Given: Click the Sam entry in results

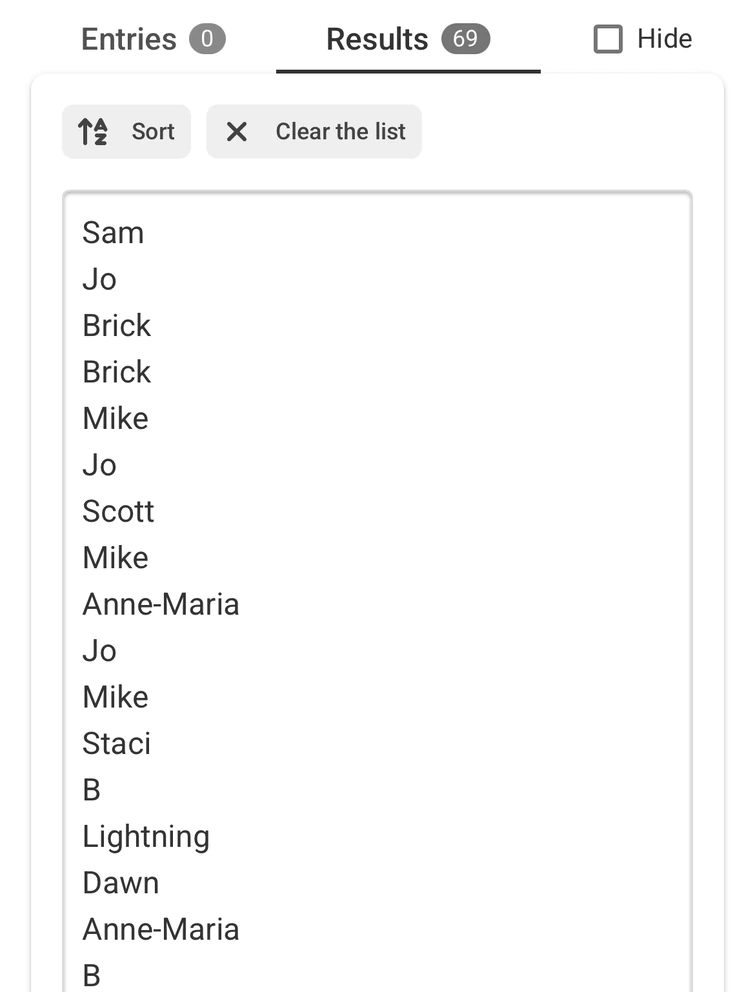Looking at the screenshot, I should [x=113, y=233].
